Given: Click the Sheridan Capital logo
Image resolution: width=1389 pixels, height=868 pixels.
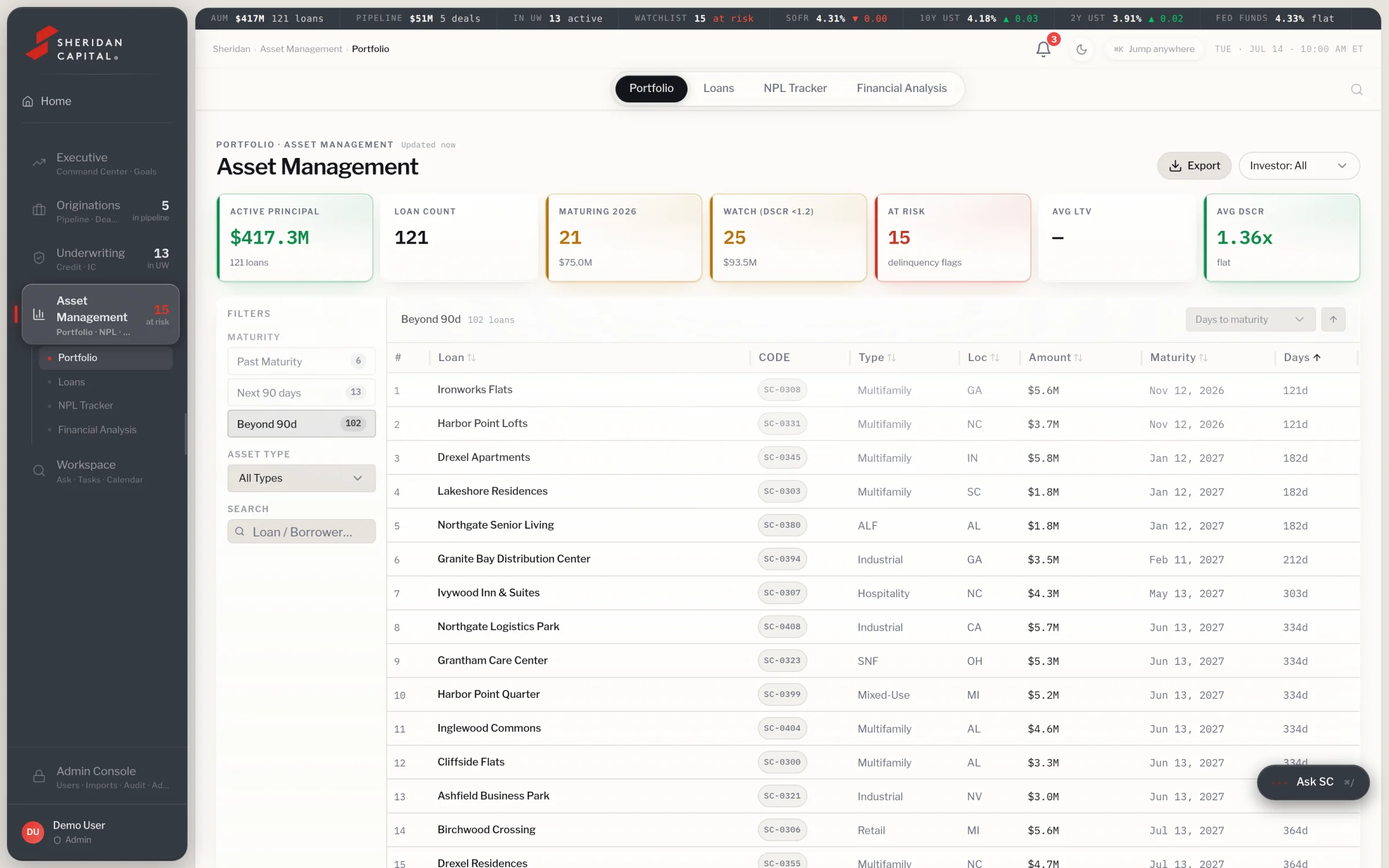Looking at the screenshot, I should [x=74, y=43].
